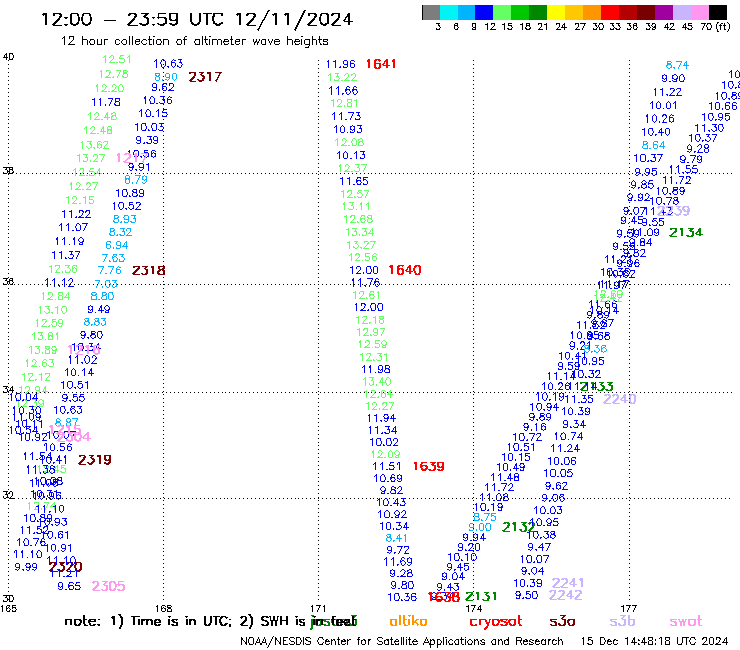Viewport: 740px width, 650px height.
Task: Click the s3b pass label 2242
Action: (565, 595)
